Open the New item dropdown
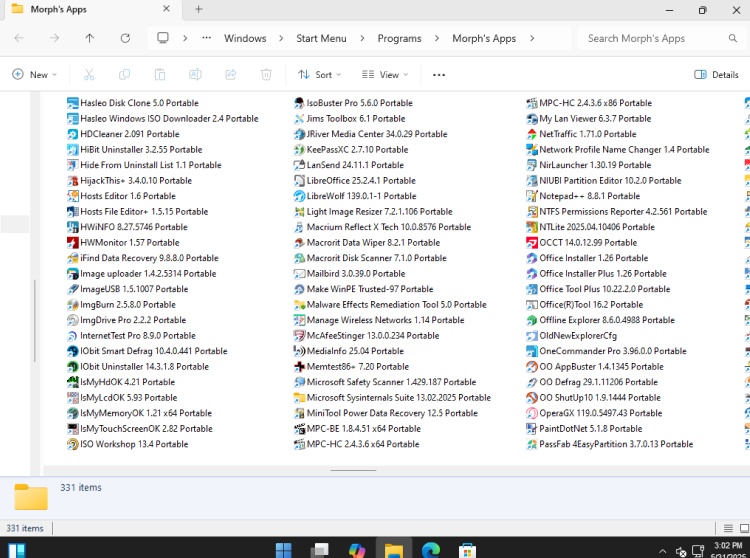 click(x=34, y=75)
